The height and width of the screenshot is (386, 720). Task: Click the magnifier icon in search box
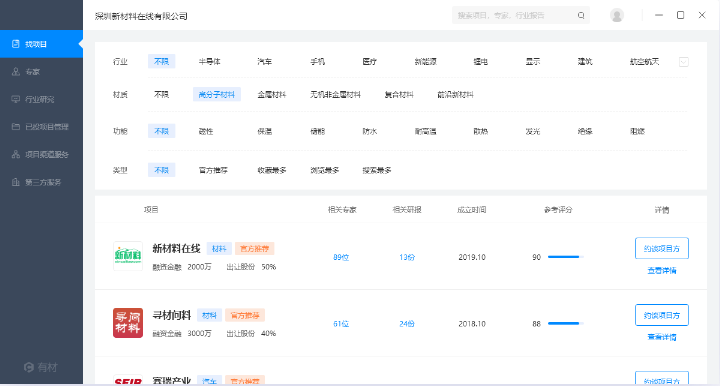pos(581,16)
